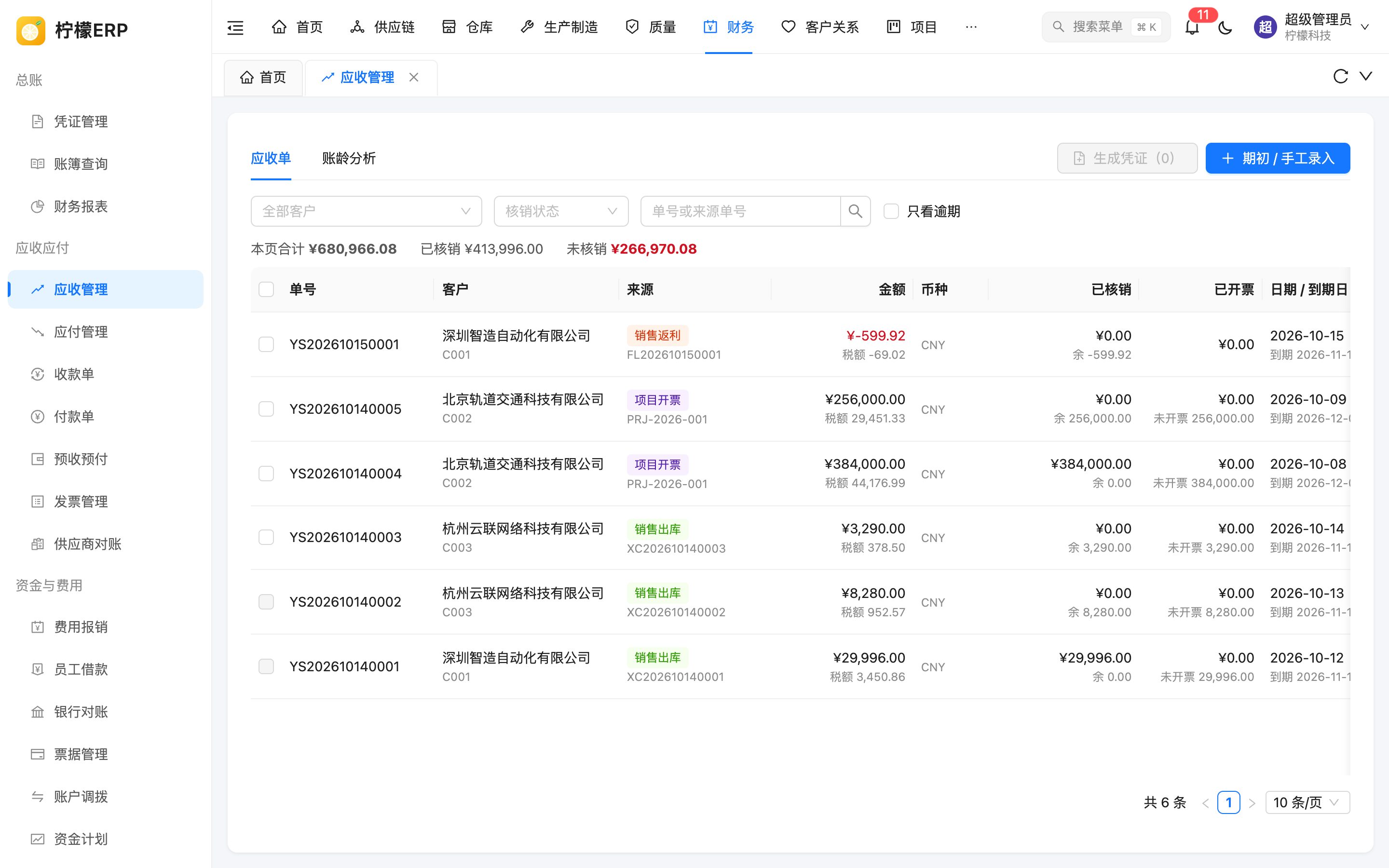The width and height of the screenshot is (1389, 868).
Task: Open 银行对账 in sidebar
Action: [x=106, y=712]
